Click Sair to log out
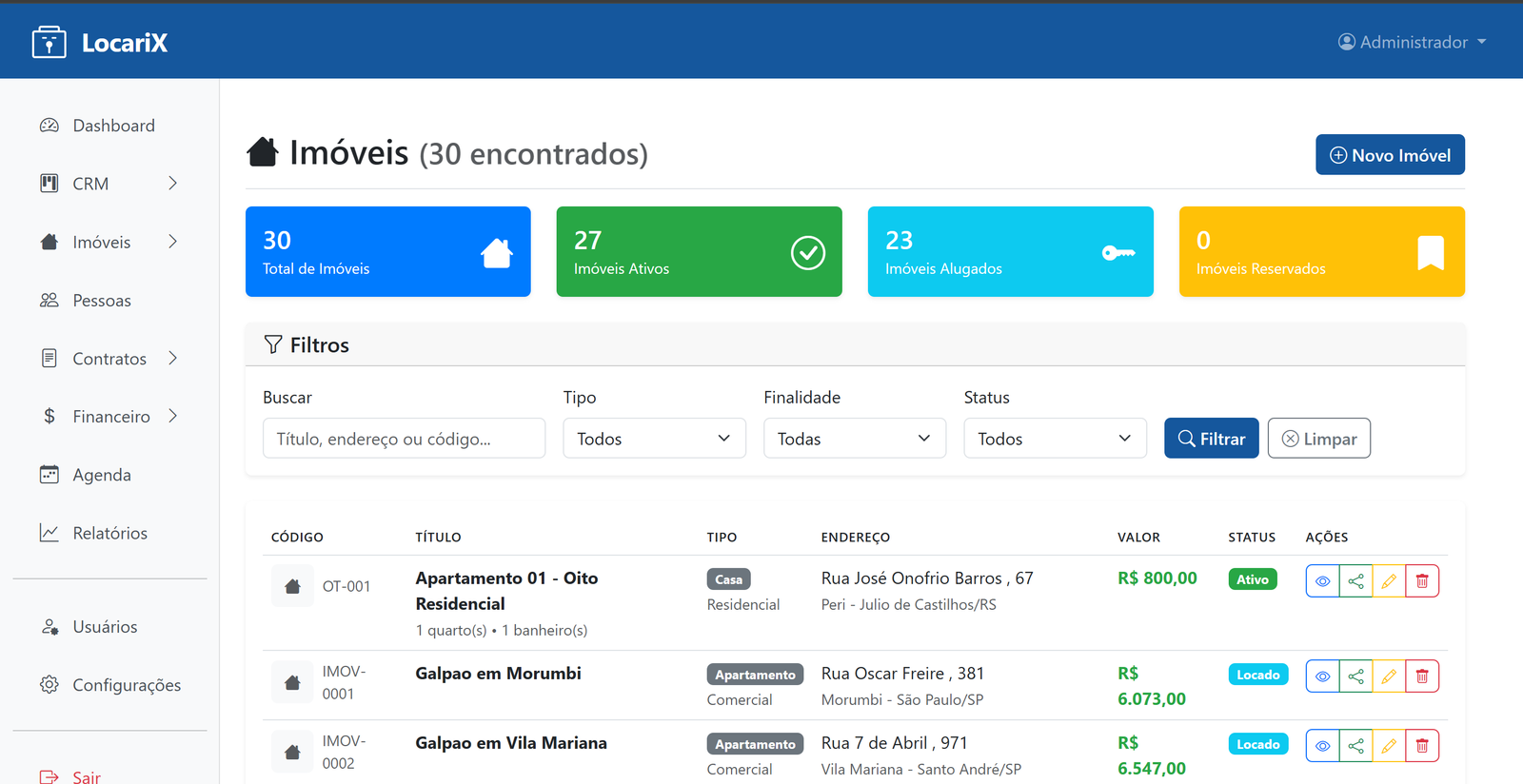 87,776
